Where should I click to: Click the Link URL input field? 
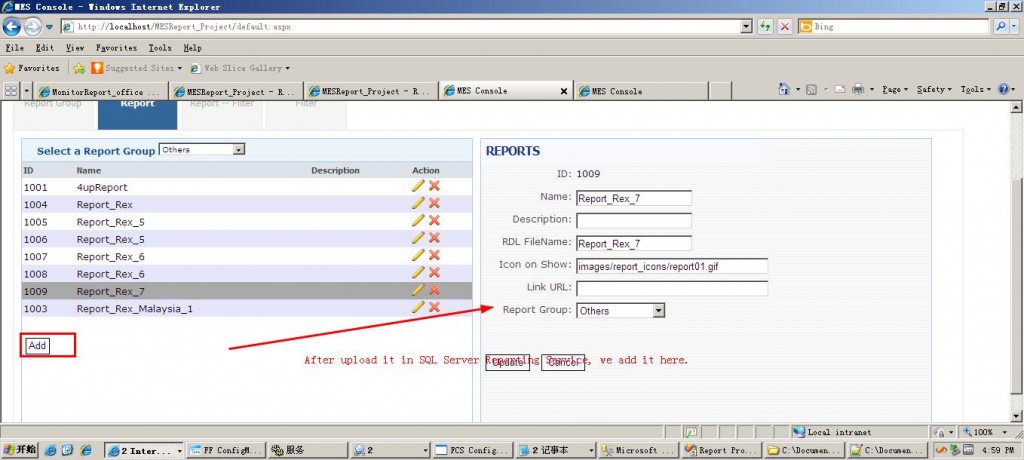[672, 288]
